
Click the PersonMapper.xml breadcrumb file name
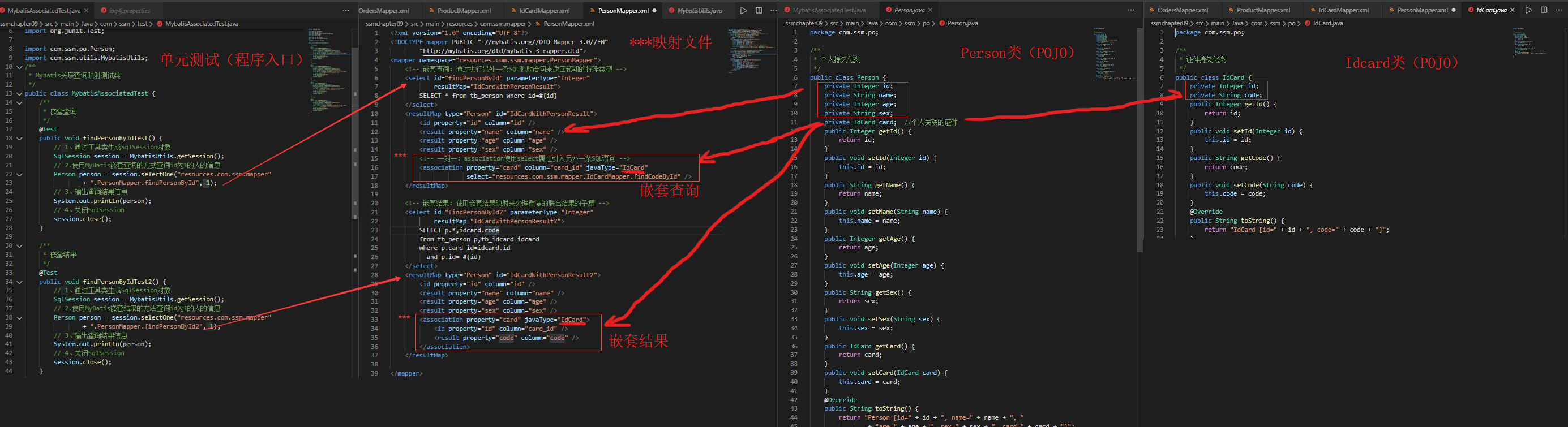[568, 24]
